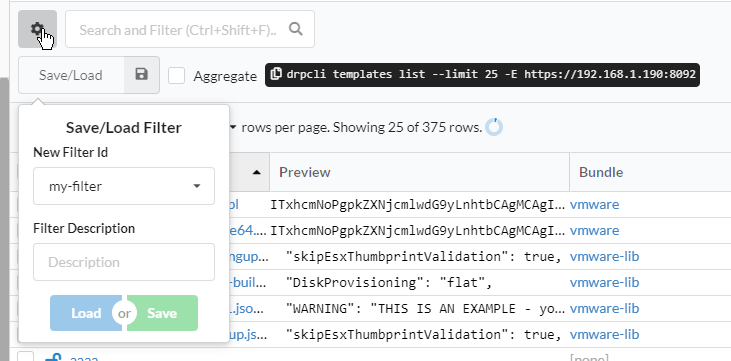Open the my-filter dropdown
731x361 pixels.
124,186
